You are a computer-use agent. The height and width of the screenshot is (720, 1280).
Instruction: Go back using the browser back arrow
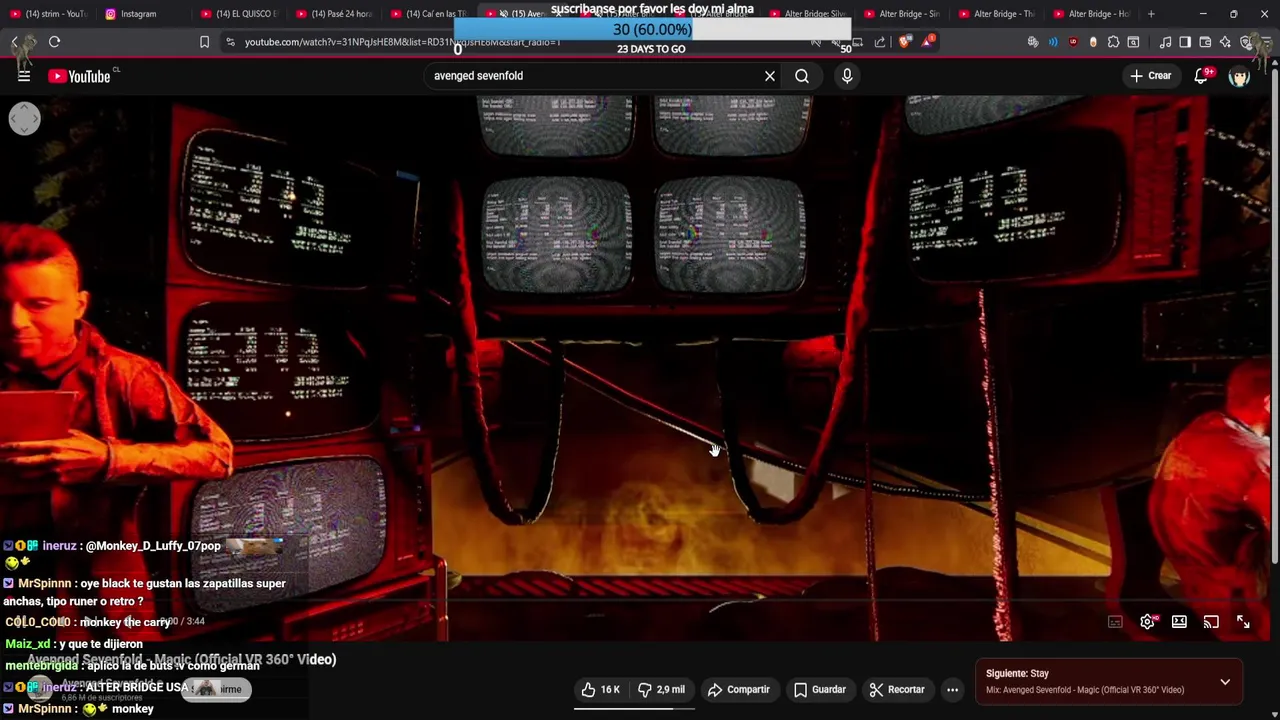pos(15,42)
